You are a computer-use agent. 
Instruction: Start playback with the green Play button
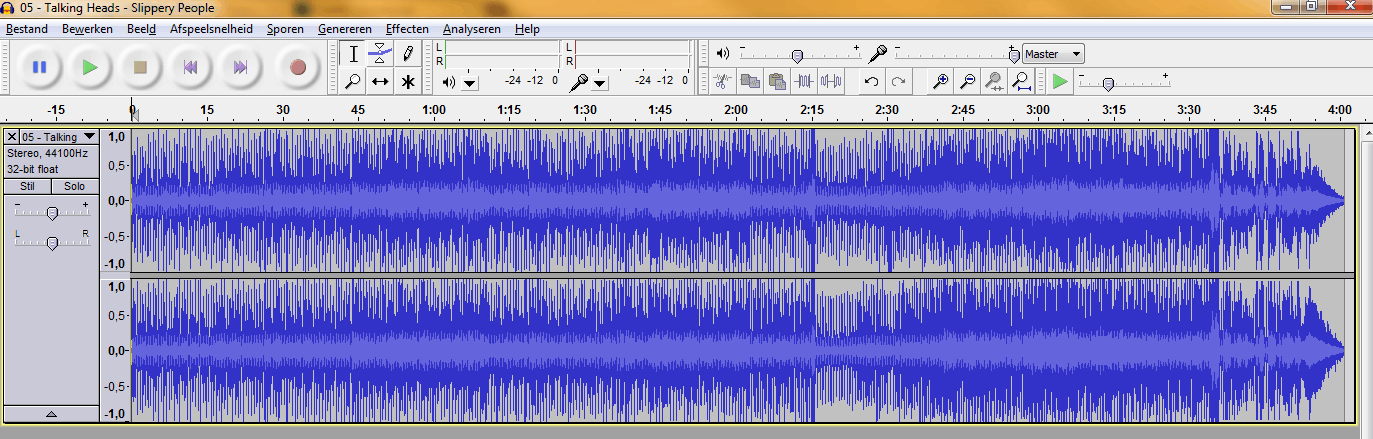tap(90, 67)
